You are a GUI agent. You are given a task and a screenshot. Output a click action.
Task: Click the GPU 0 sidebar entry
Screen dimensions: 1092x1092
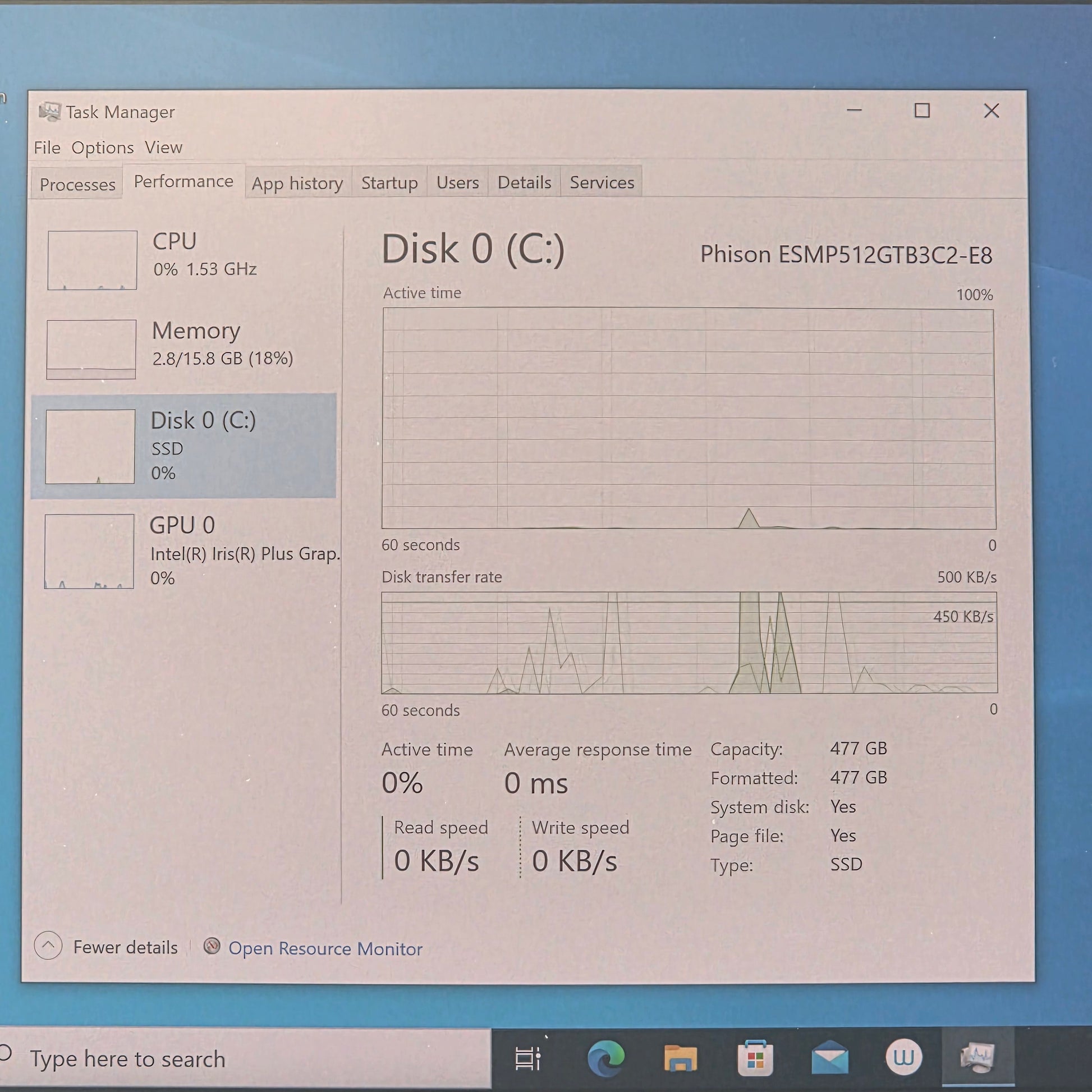186,551
